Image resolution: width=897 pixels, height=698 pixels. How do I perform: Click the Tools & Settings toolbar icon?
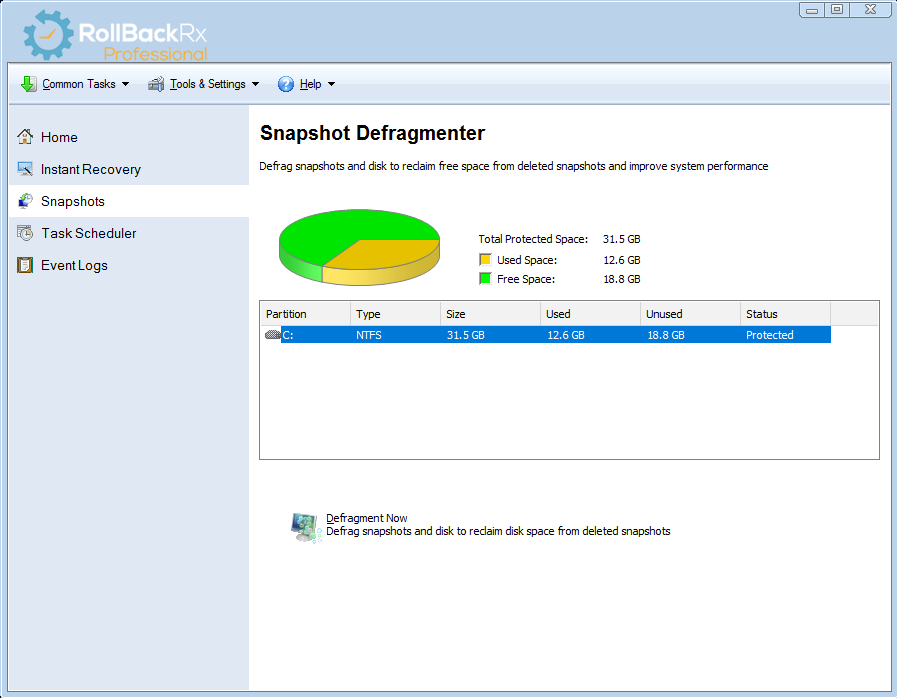156,84
